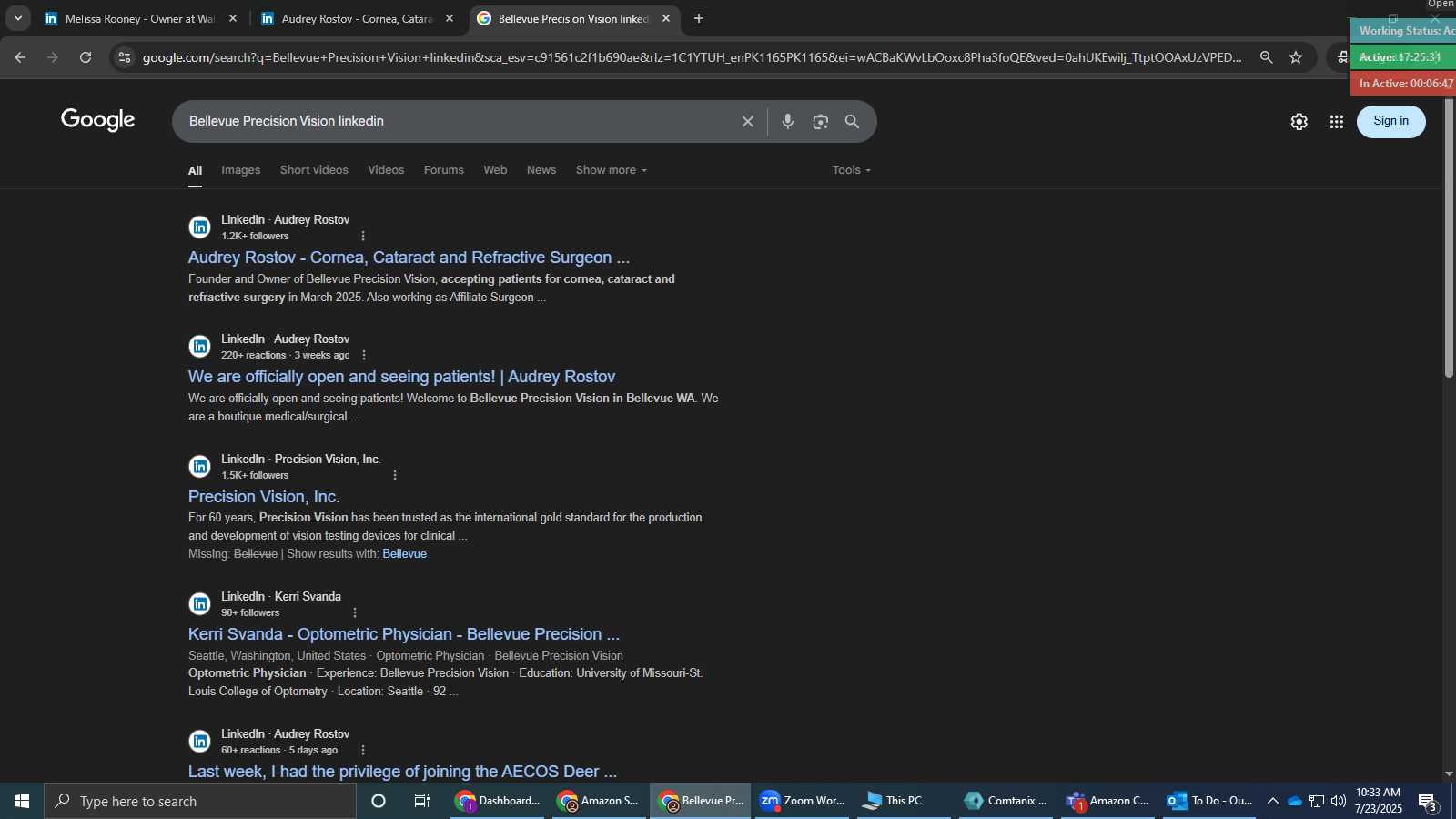Viewport: 1456px width, 819px height.
Task: Click the magnifier search button in the search box
Action: (x=852, y=121)
